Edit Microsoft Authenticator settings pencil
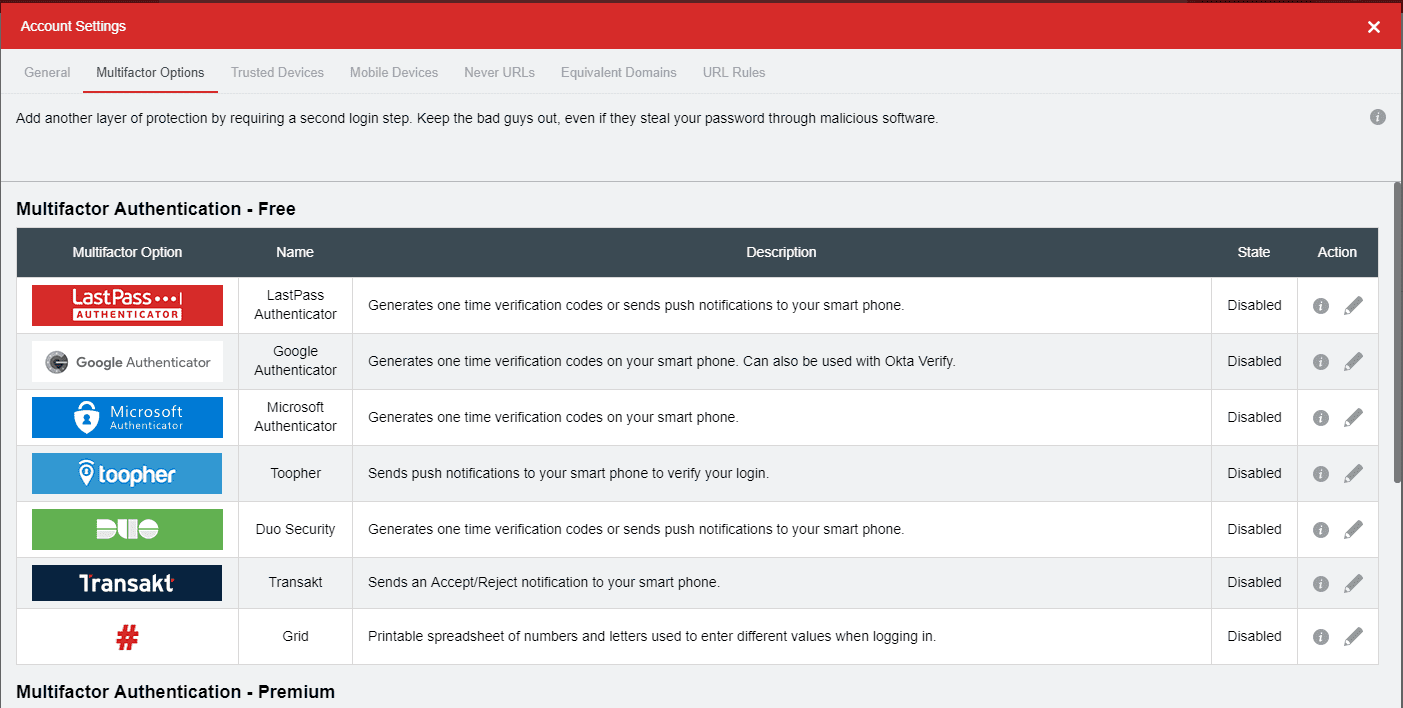This screenshot has width=1403, height=708. [x=1353, y=418]
